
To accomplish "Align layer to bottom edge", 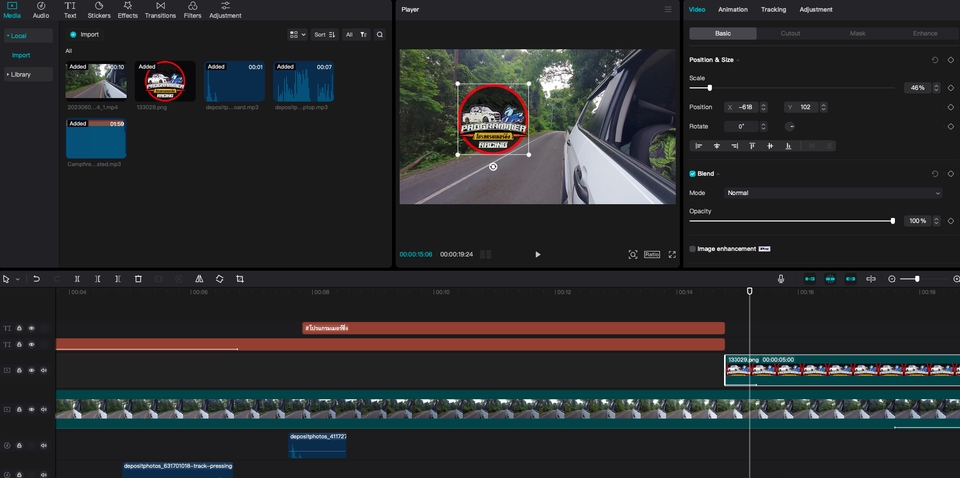I will pos(789,146).
